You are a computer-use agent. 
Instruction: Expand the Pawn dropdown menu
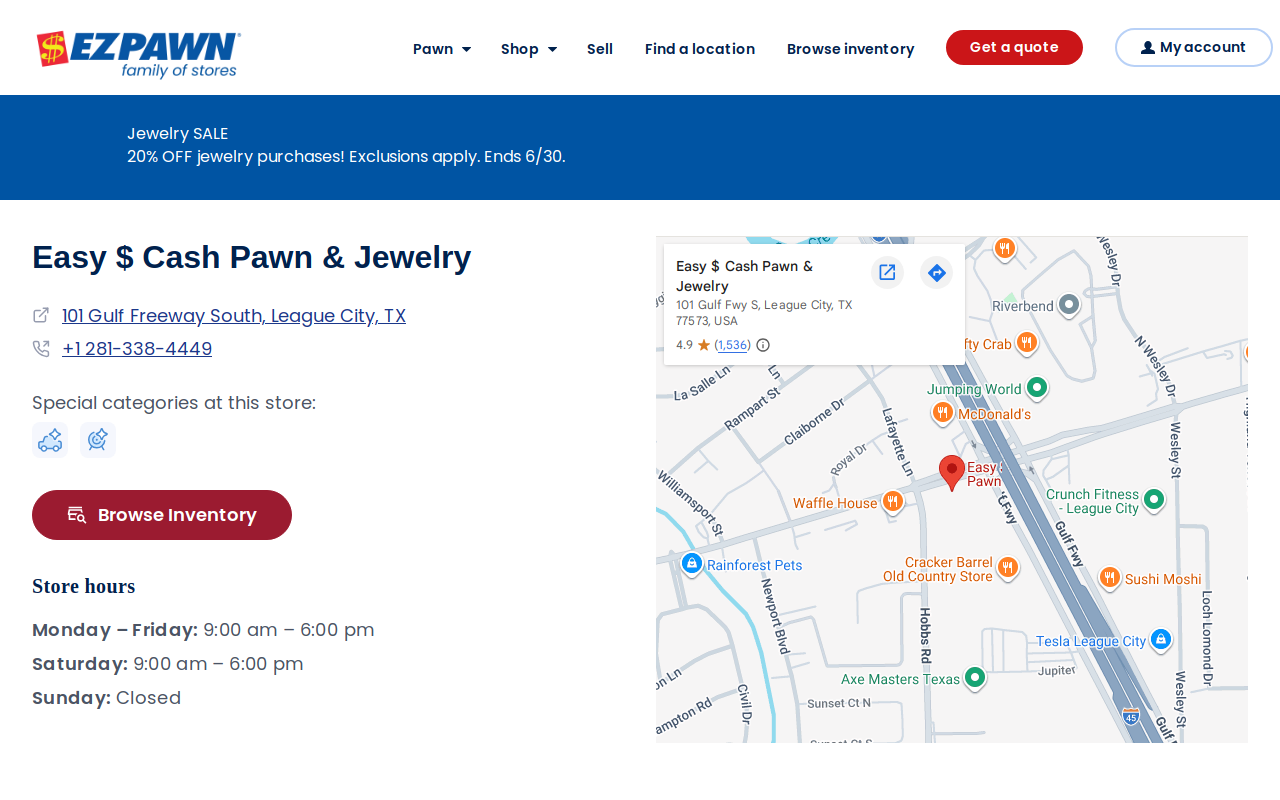[442, 49]
